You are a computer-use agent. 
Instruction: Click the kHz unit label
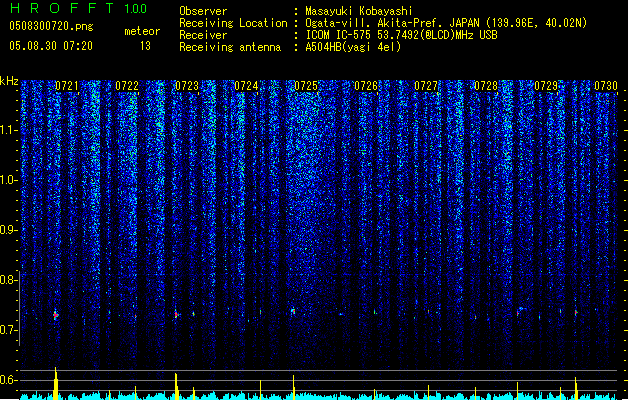9,81
